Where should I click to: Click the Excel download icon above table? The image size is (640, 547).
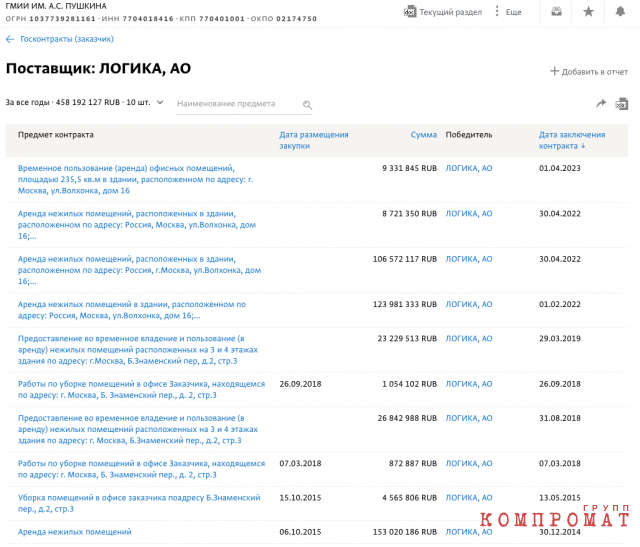click(621, 104)
